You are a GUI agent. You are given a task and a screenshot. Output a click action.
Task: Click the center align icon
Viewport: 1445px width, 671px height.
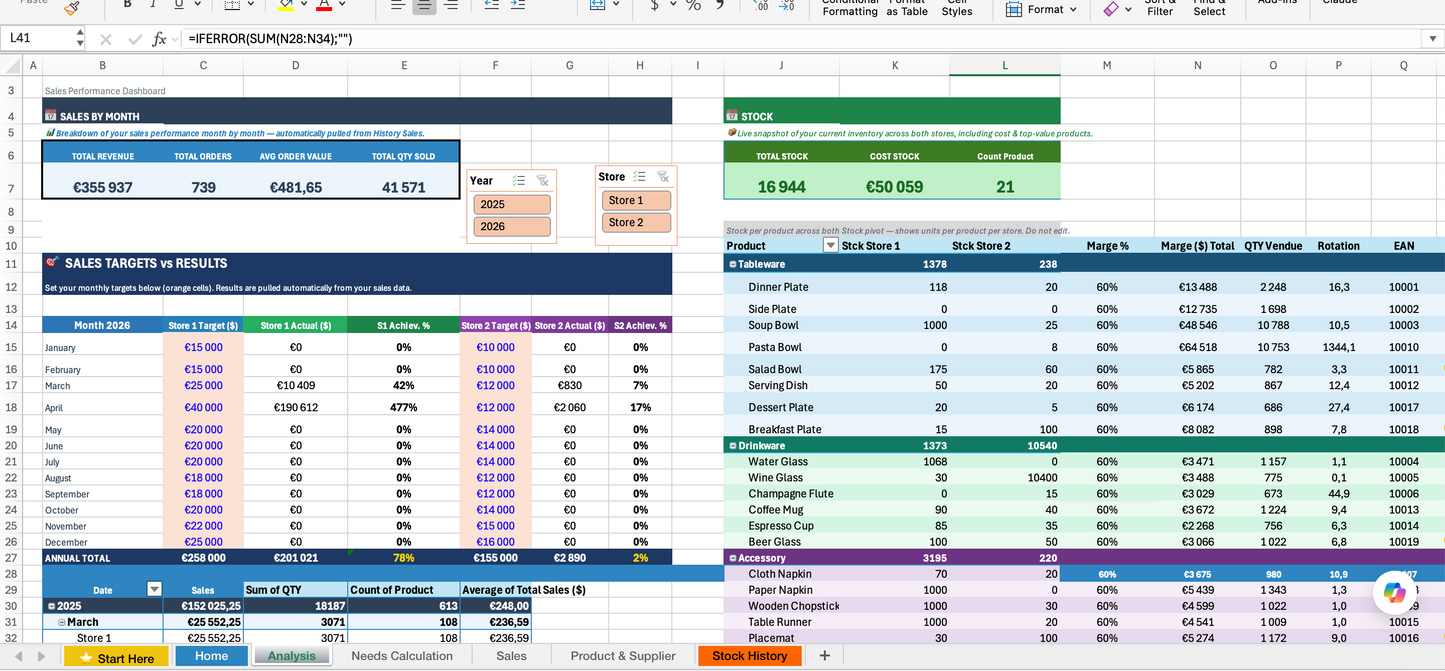click(424, 5)
